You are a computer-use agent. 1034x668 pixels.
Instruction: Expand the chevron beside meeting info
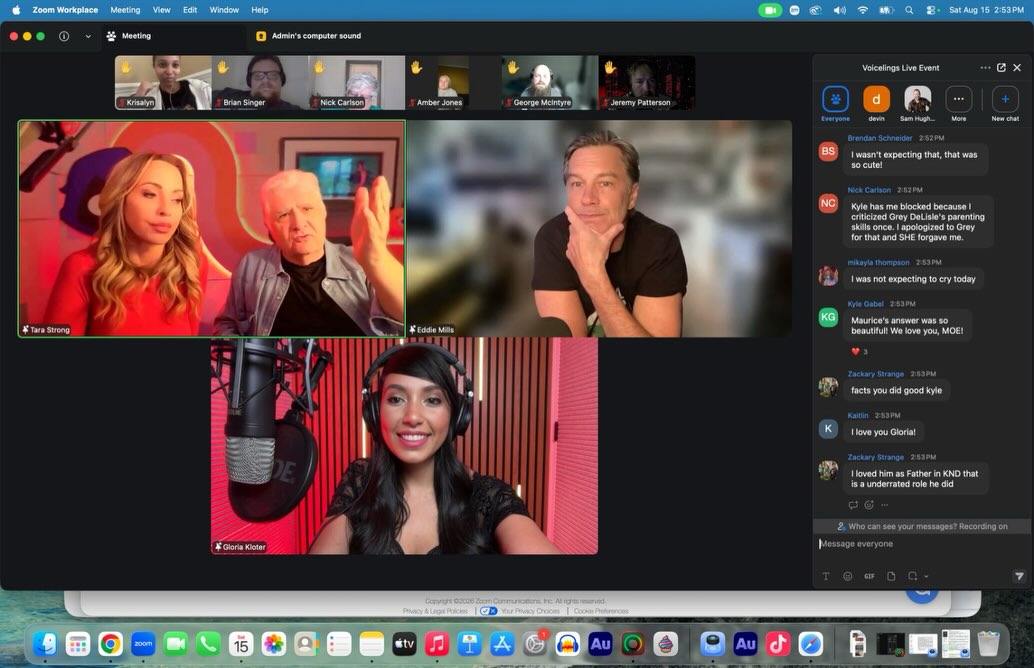[x=88, y=36]
